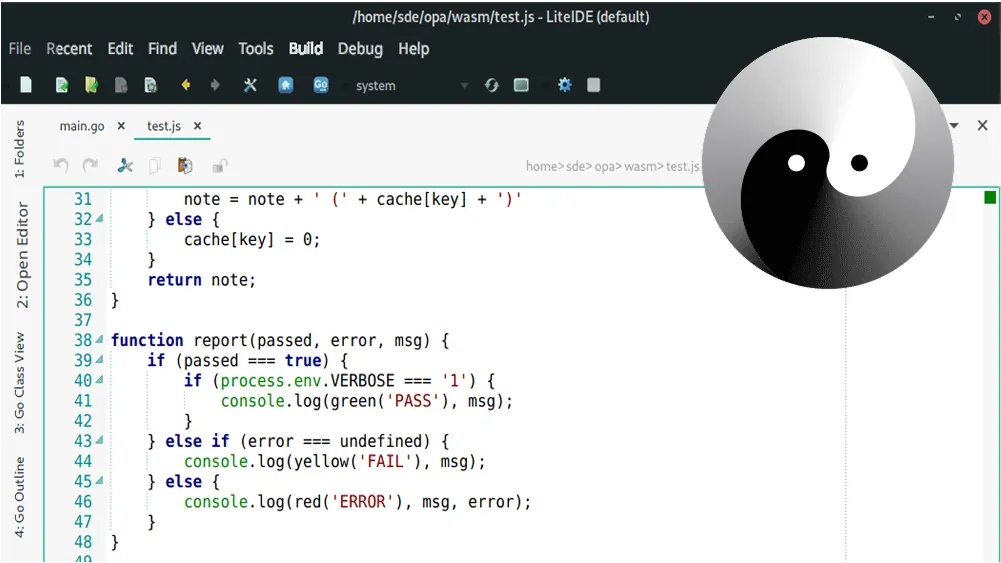Go back with the yellow arrow

[185, 86]
